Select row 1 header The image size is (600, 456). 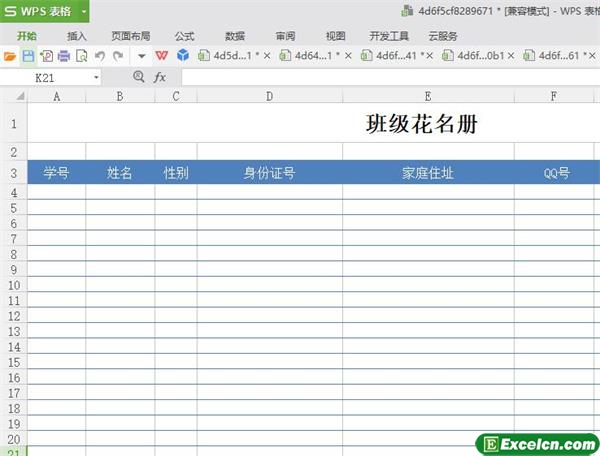point(14,124)
